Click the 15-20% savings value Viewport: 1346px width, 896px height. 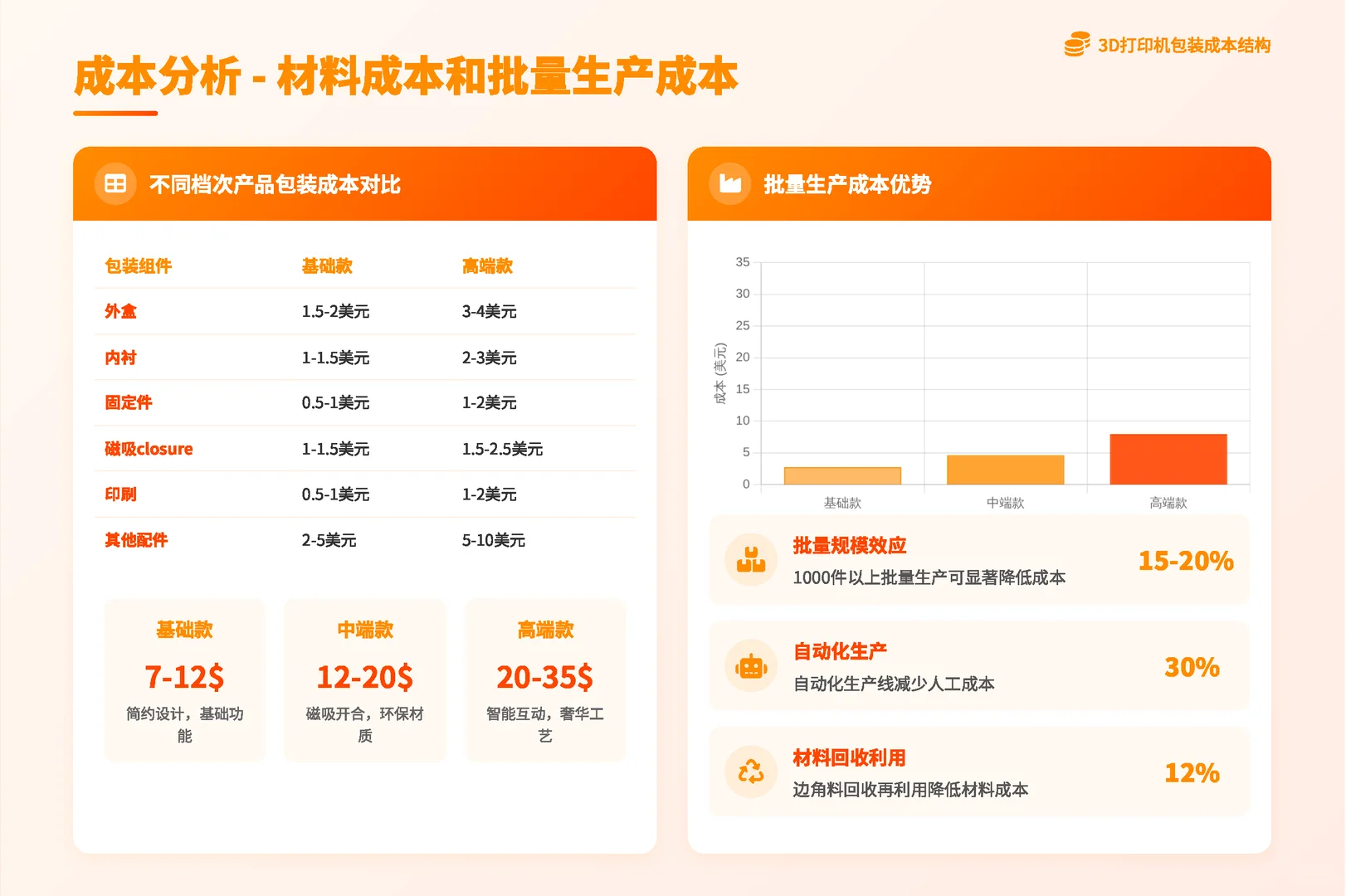pos(1186,561)
